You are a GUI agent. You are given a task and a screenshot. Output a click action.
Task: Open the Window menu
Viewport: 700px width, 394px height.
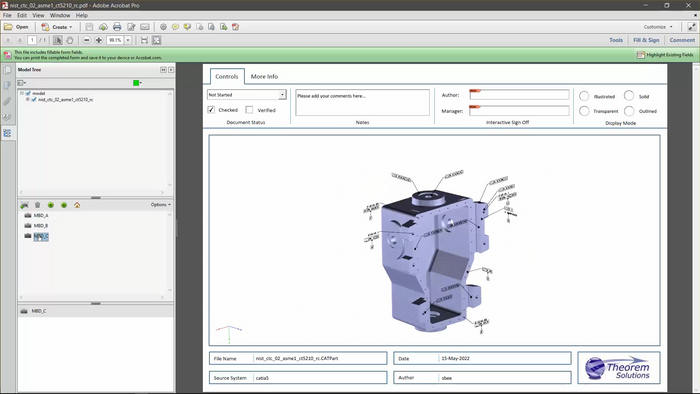(60, 15)
